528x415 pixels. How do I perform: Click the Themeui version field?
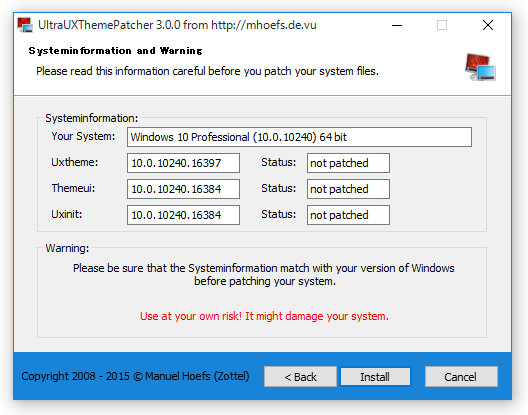pyautogui.click(x=184, y=189)
